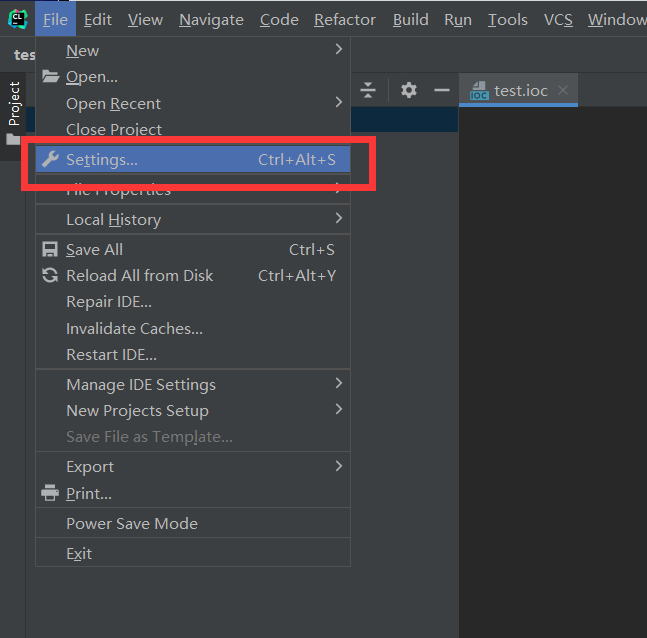Click the CLion application logo icon

(18, 19)
